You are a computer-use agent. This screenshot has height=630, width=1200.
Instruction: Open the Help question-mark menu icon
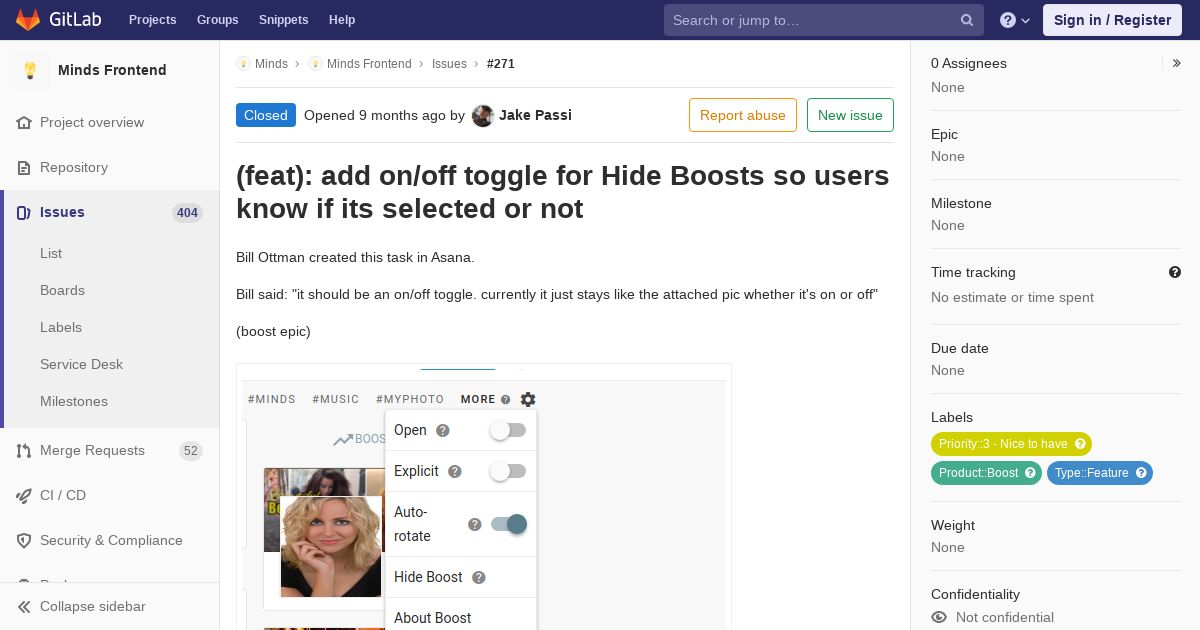pyautogui.click(x=1008, y=20)
